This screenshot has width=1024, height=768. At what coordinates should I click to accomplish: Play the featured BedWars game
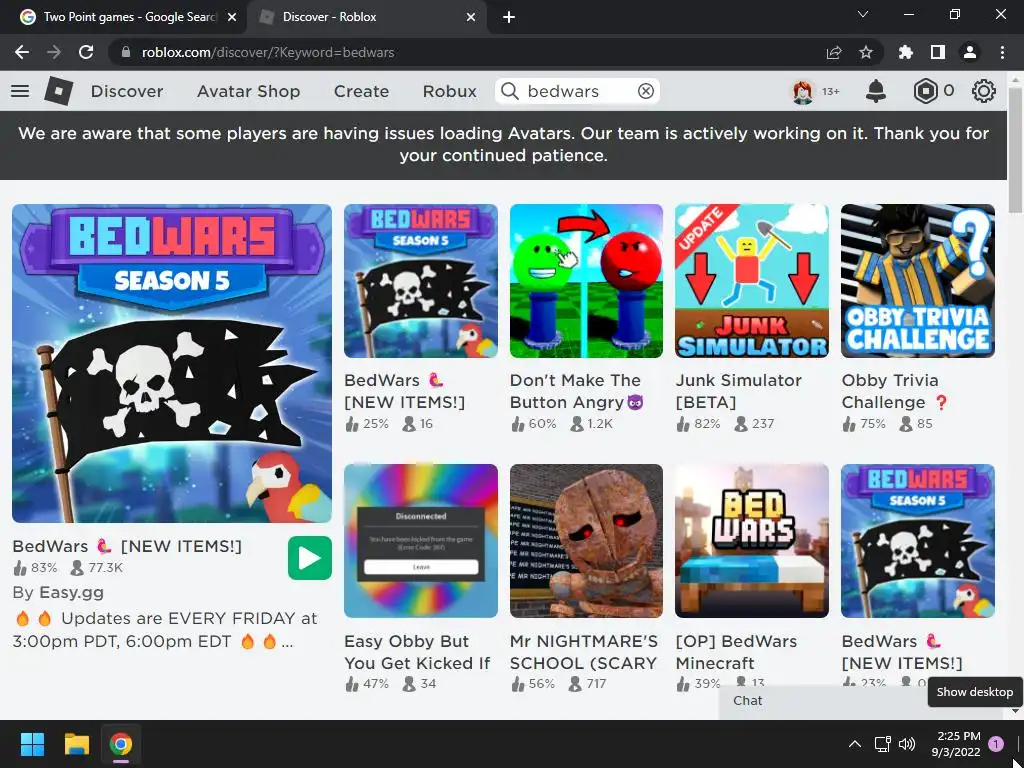coord(310,558)
